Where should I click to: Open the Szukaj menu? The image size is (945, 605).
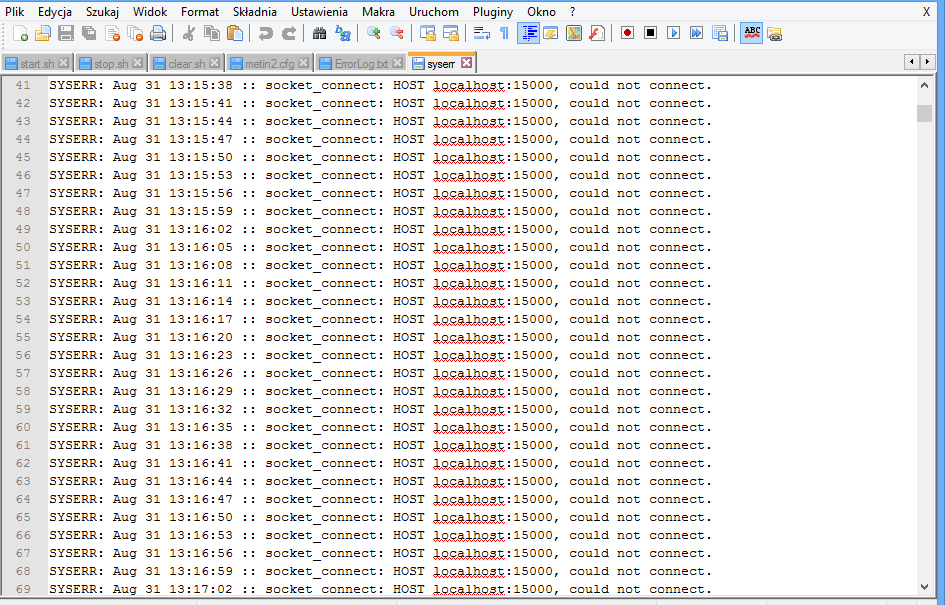pyautogui.click(x=102, y=11)
